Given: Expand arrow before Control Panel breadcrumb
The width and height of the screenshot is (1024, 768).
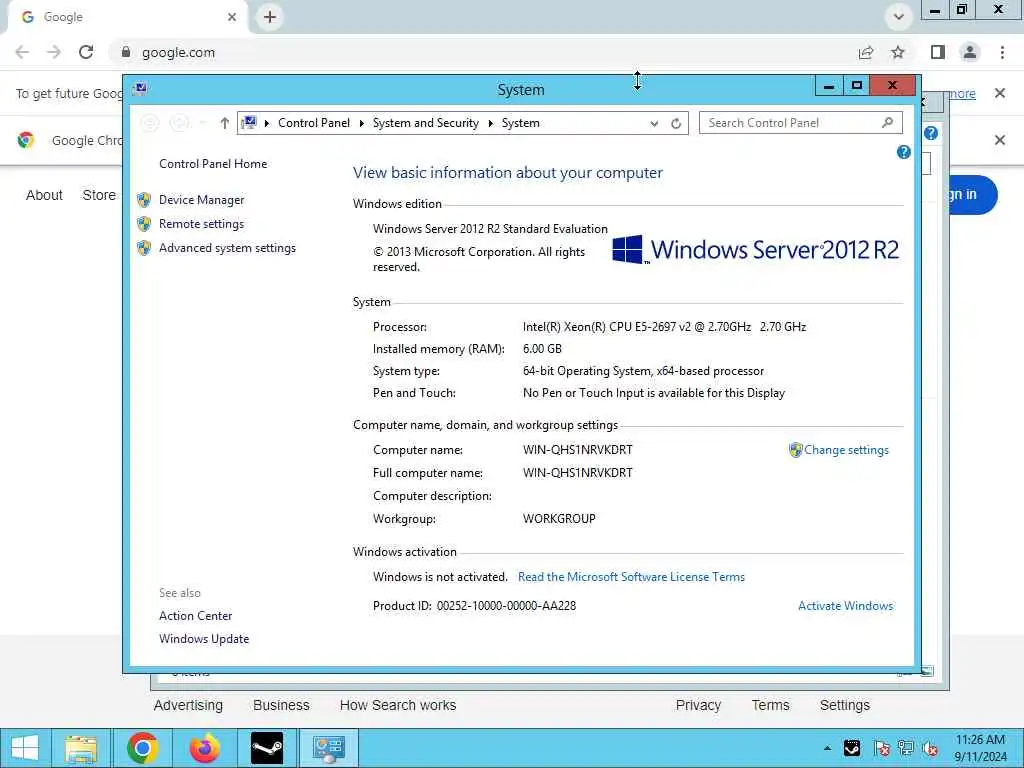Looking at the screenshot, I should tap(266, 123).
